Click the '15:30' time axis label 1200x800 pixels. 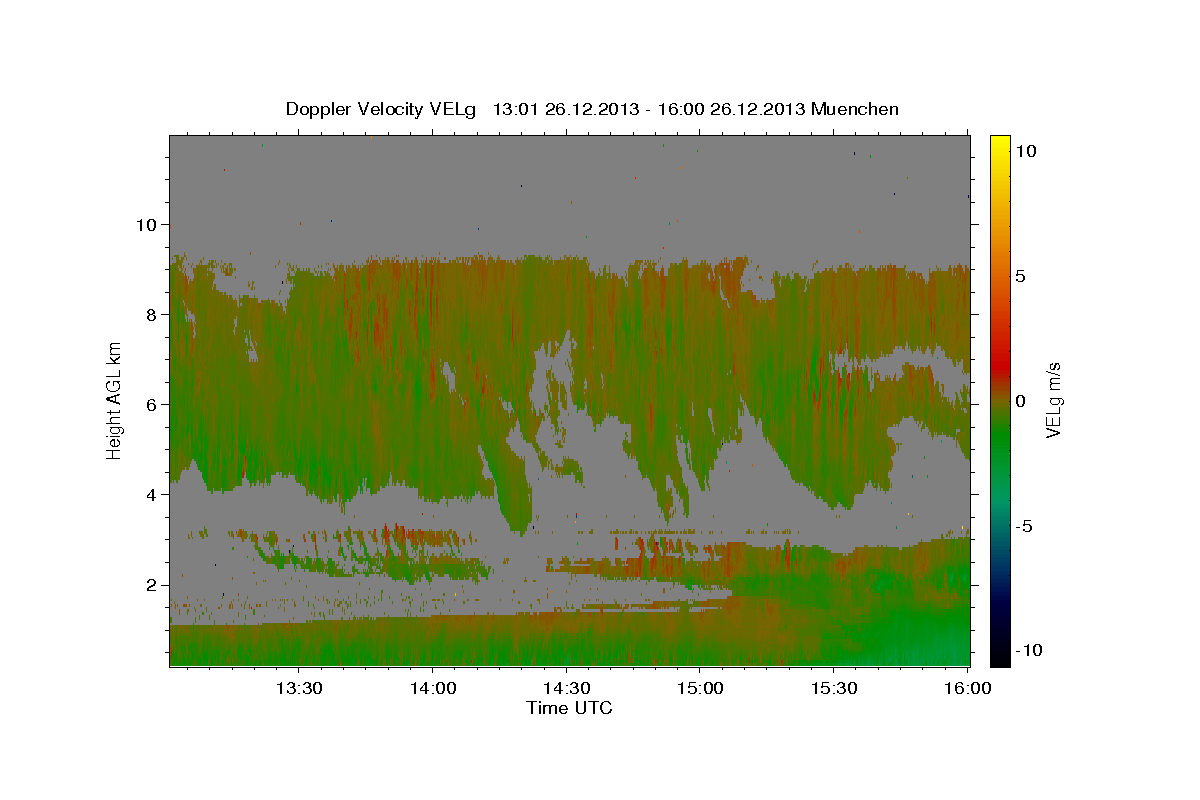pos(834,688)
